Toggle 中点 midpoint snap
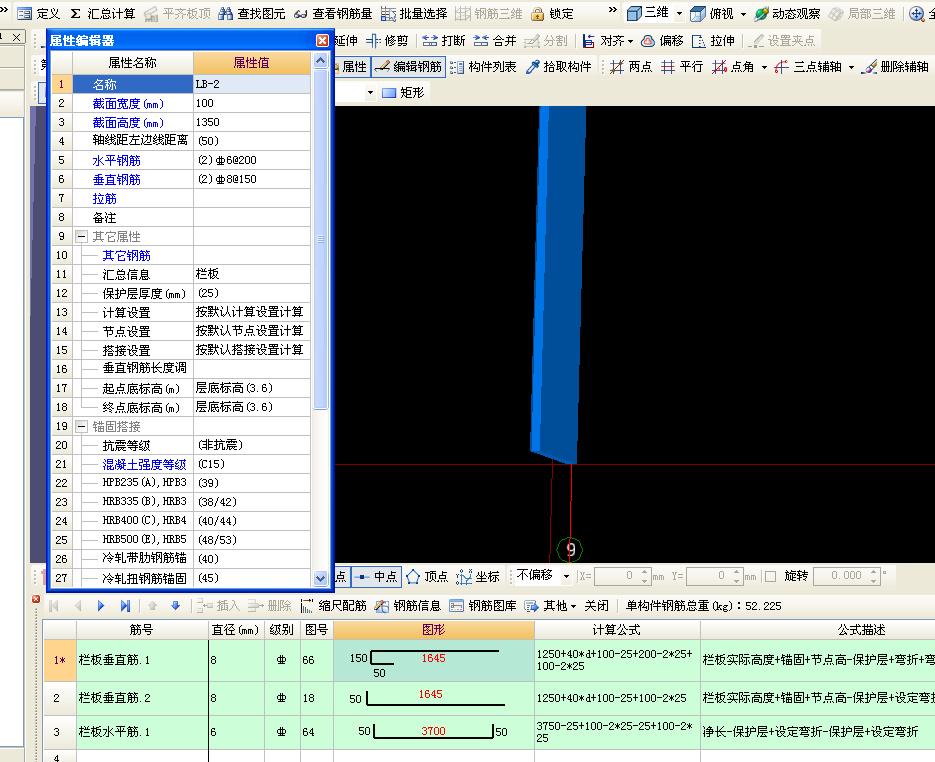 [377, 577]
